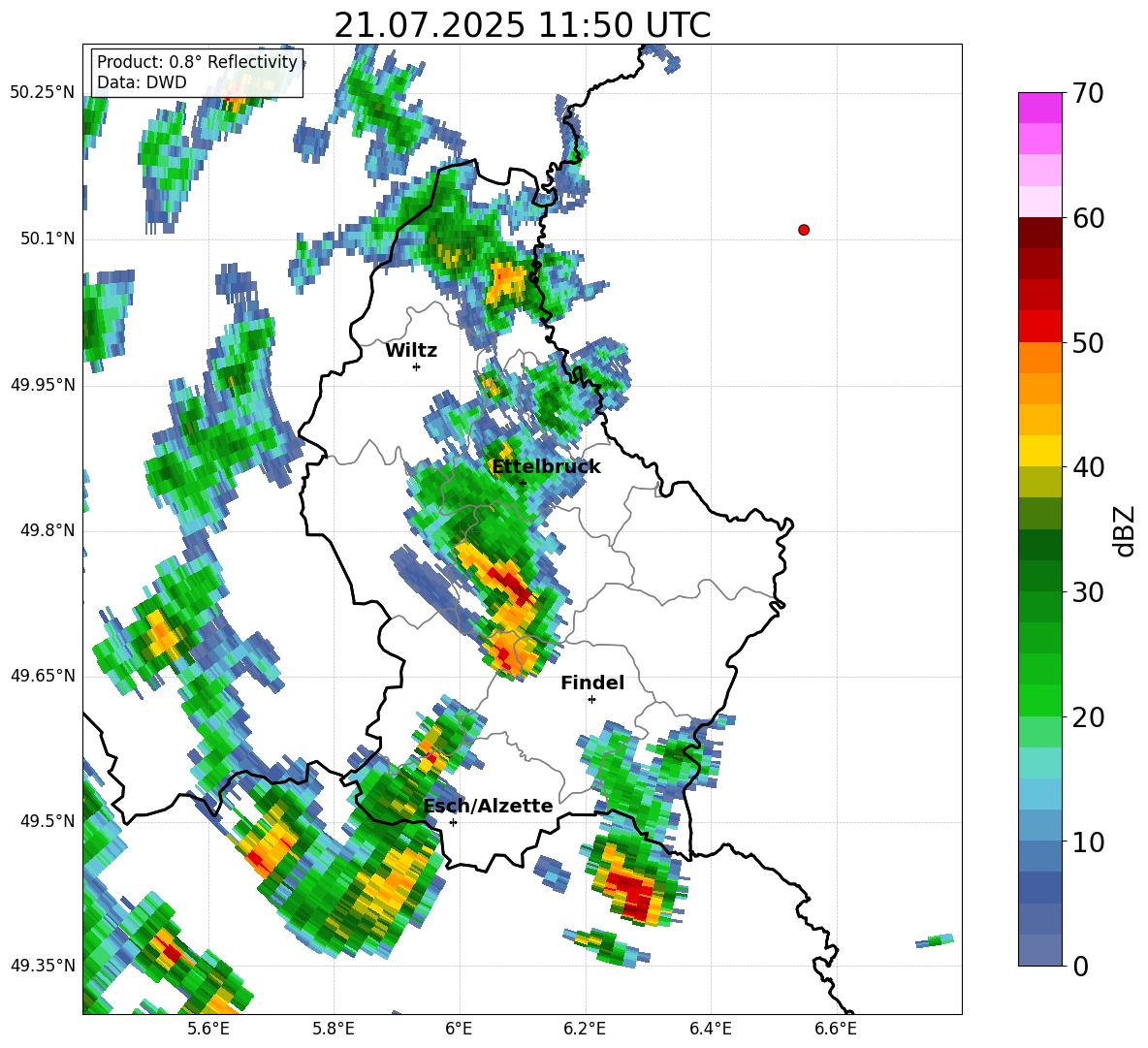This screenshot has width=1148, height=1048.
Task: Click the cross marker at Wiltz
Action: [417, 366]
